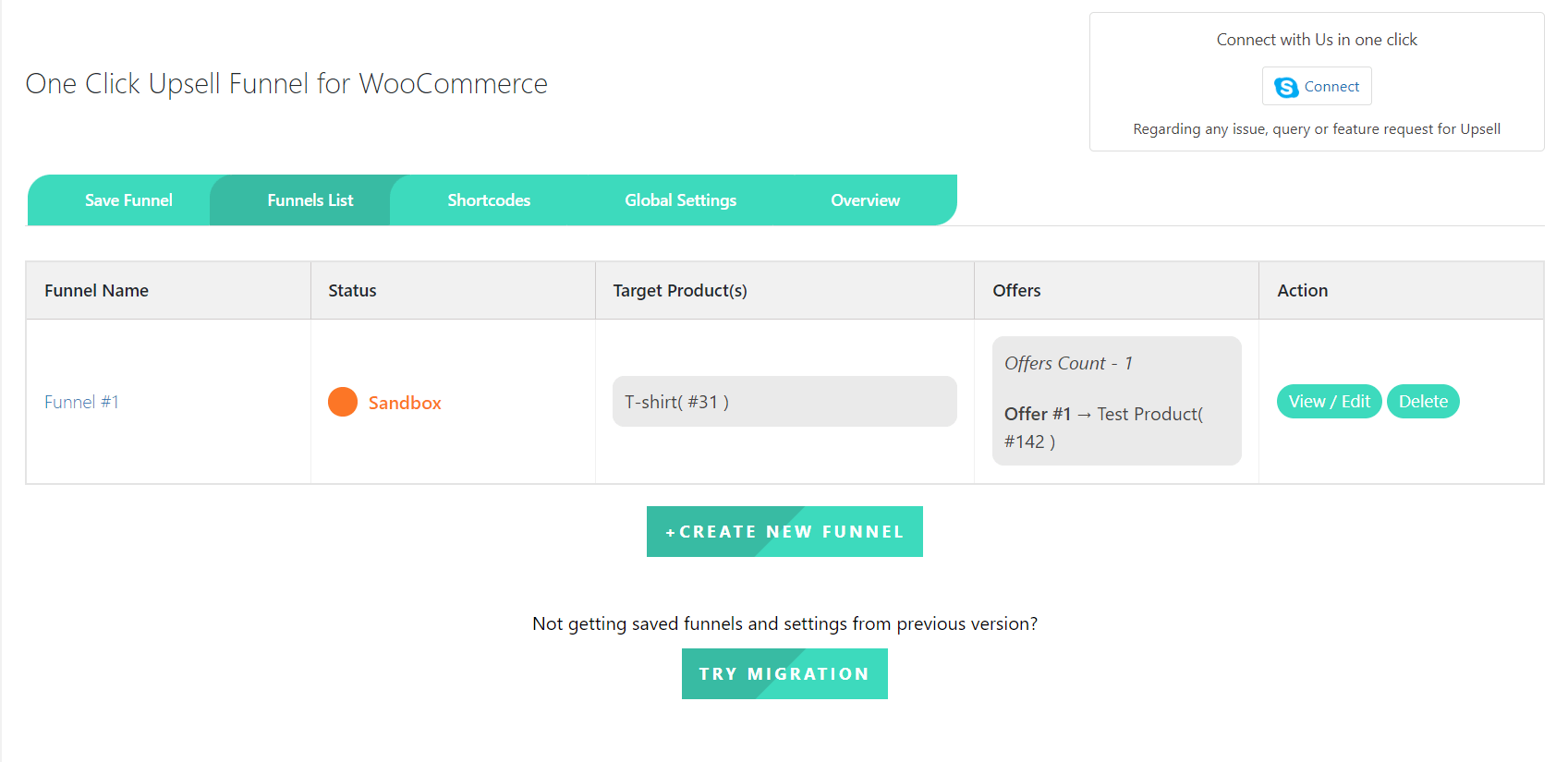
Task: Click the T-shirt( #31 ) target product
Action: (784, 402)
